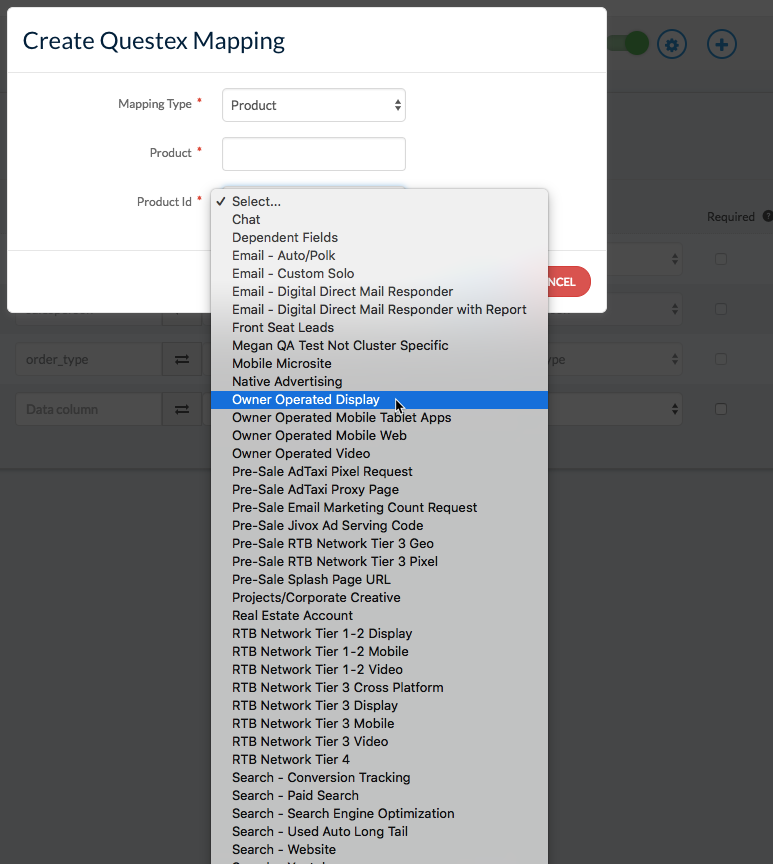Click the order_type input field
Viewport: 773px width, 864px height.
click(89, 359)
